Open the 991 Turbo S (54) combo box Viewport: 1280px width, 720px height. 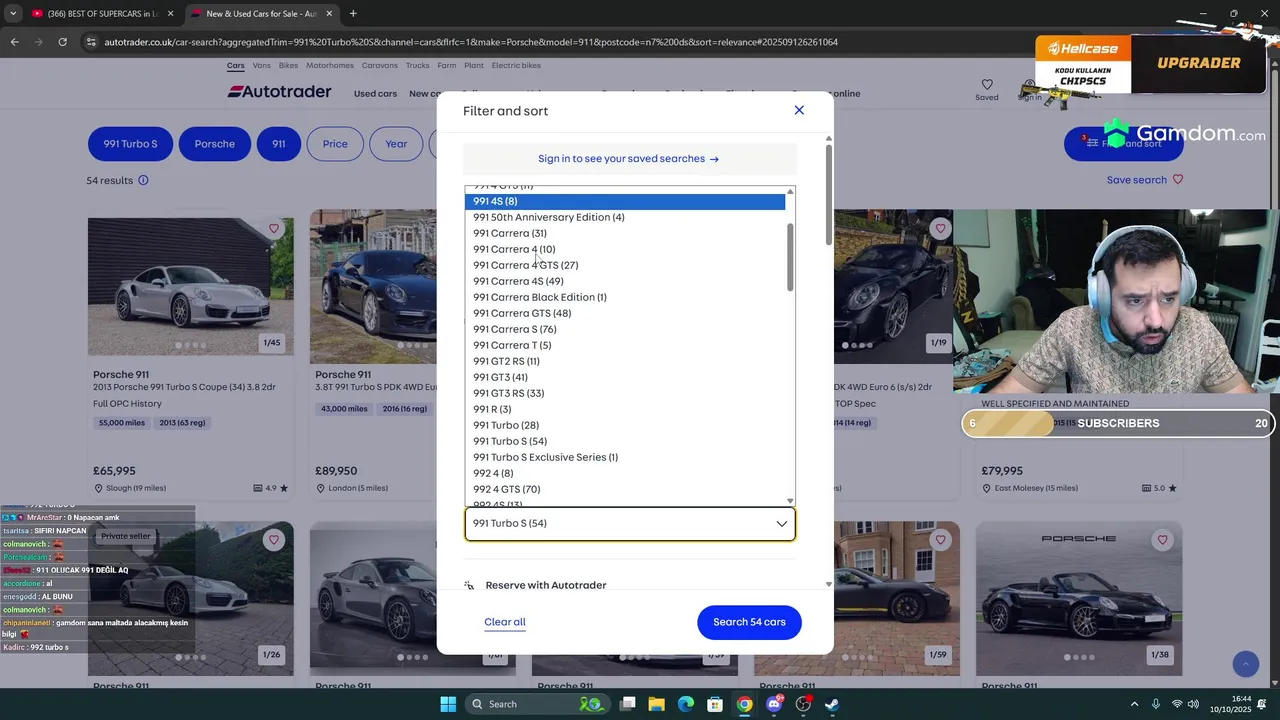pyautogui.click(x=630, y=523)
